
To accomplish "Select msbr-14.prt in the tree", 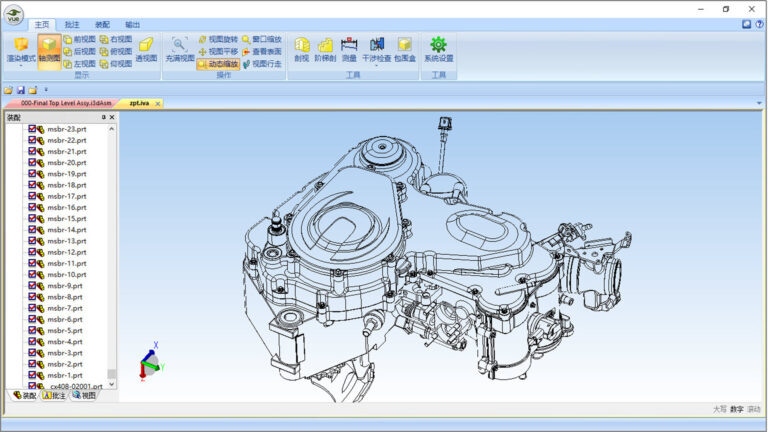I will 67,230.
